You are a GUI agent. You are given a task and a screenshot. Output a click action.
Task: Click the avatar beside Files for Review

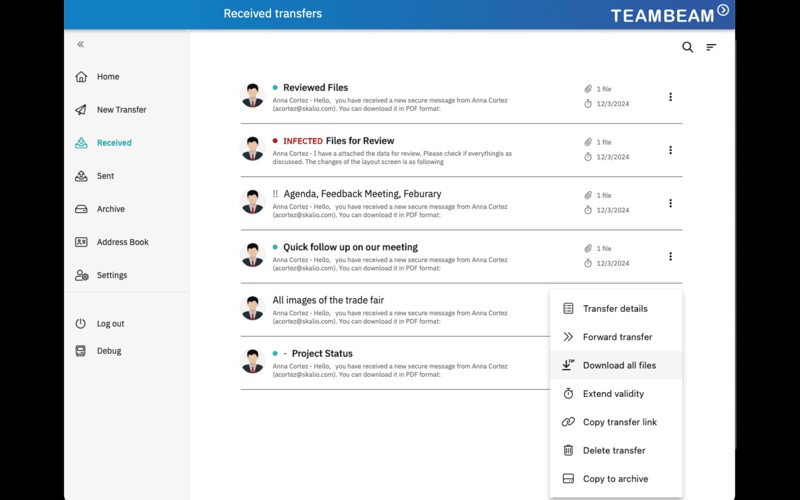[253, 148]
